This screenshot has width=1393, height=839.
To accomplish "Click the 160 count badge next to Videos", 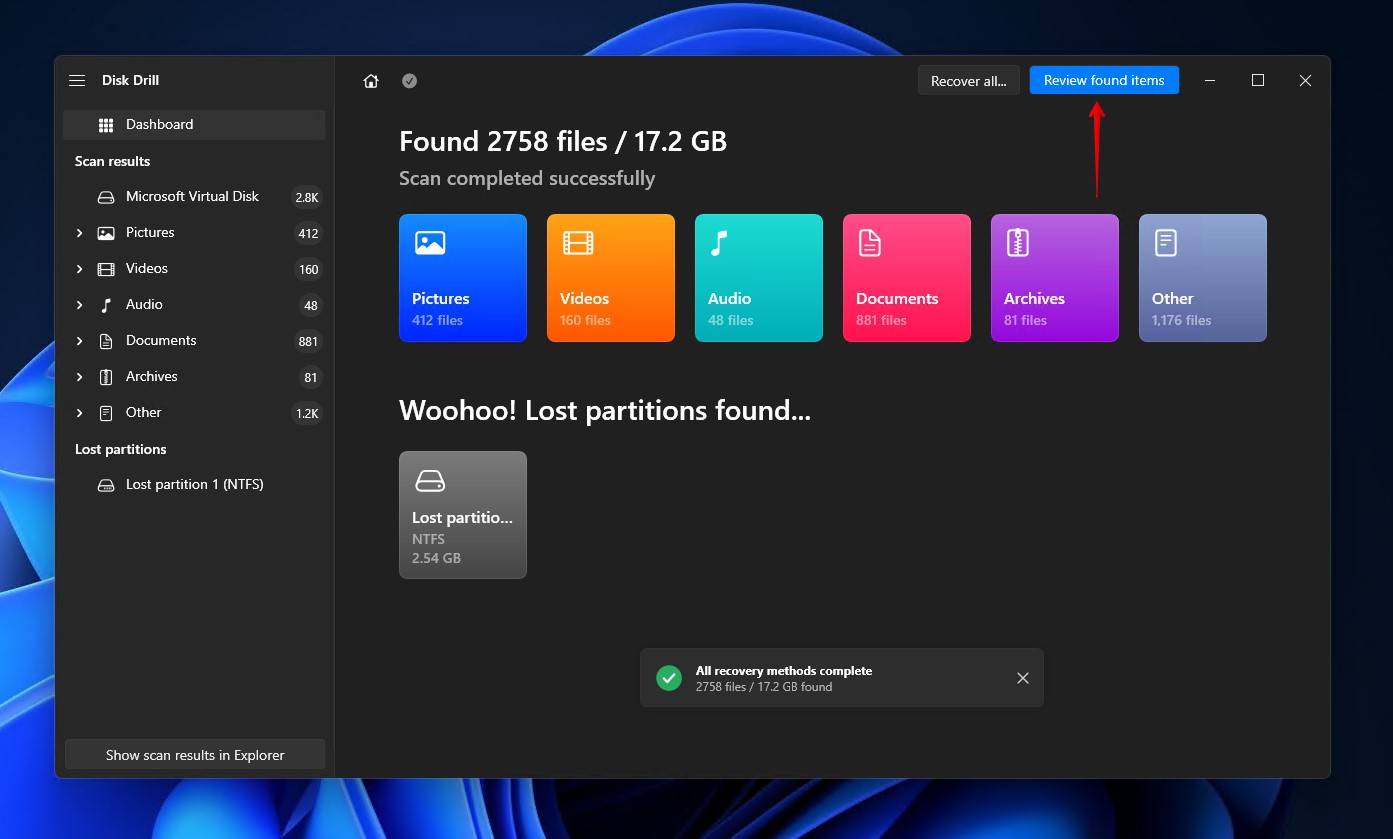I will point(308,270).
